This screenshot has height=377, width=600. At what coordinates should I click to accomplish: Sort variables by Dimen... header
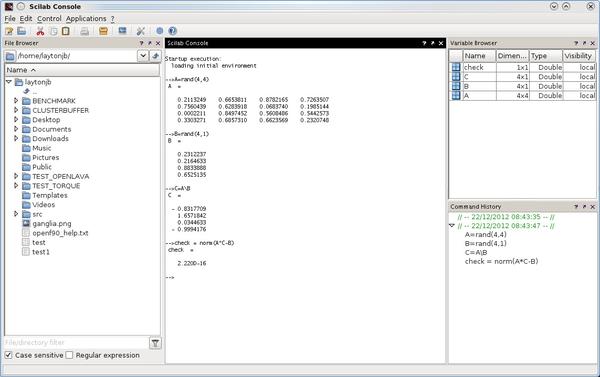click(512, 56)
